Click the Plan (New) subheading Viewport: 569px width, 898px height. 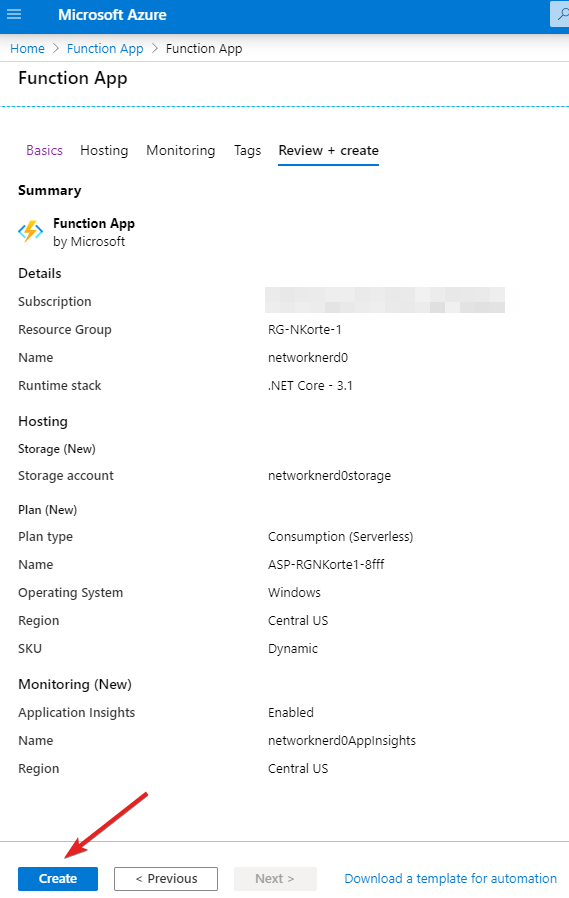point(48,510)
